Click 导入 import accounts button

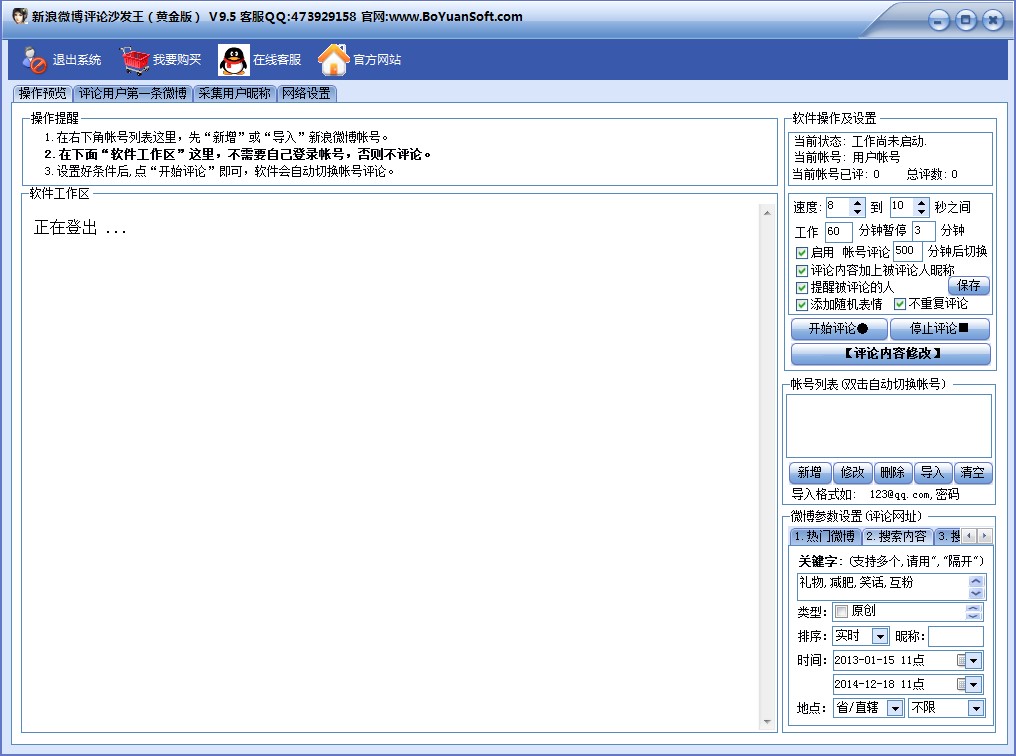(x=932, y=473)
